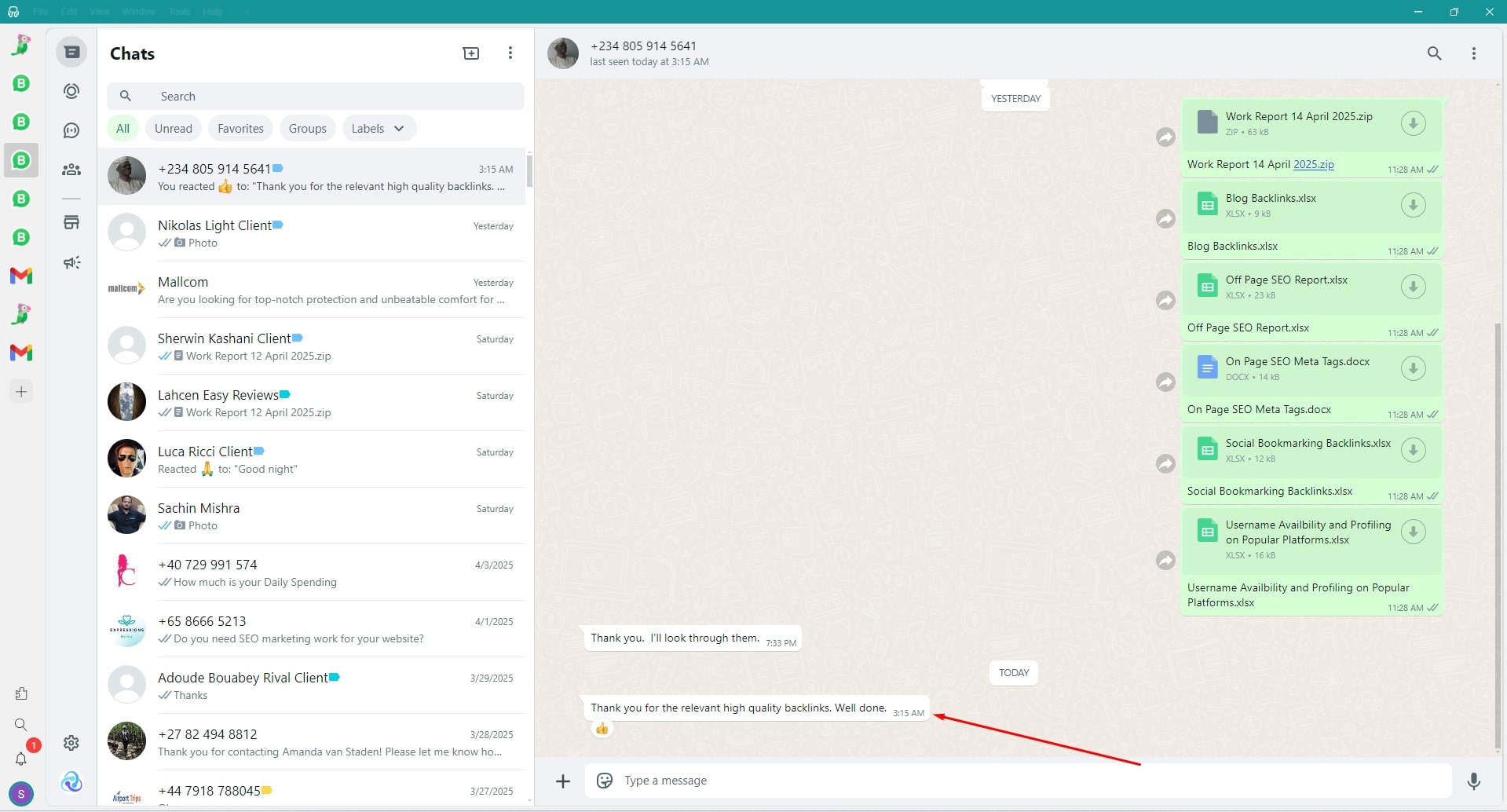Select the Unread filter tab
Viewport: 1507px width, 812px height.
(x=174, y=129)
